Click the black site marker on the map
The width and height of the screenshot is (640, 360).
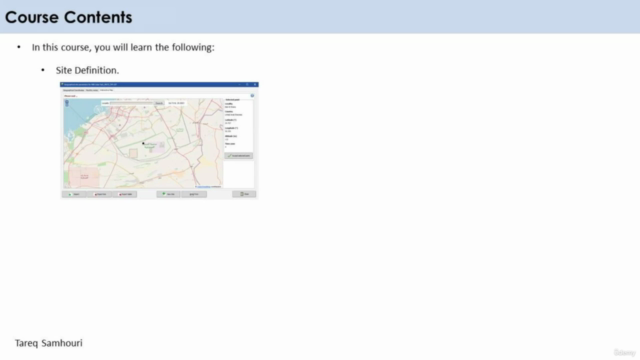point(143,143)
